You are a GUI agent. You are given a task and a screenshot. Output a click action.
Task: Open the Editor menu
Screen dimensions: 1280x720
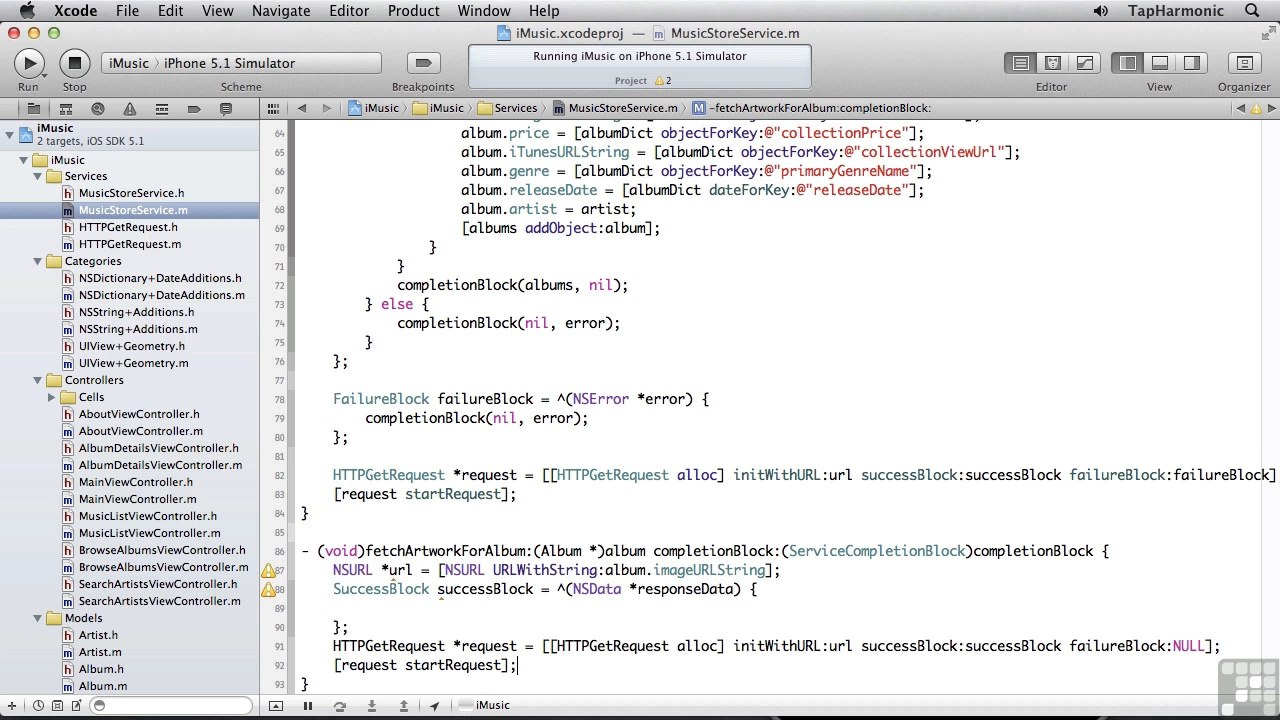coord(349,11)
